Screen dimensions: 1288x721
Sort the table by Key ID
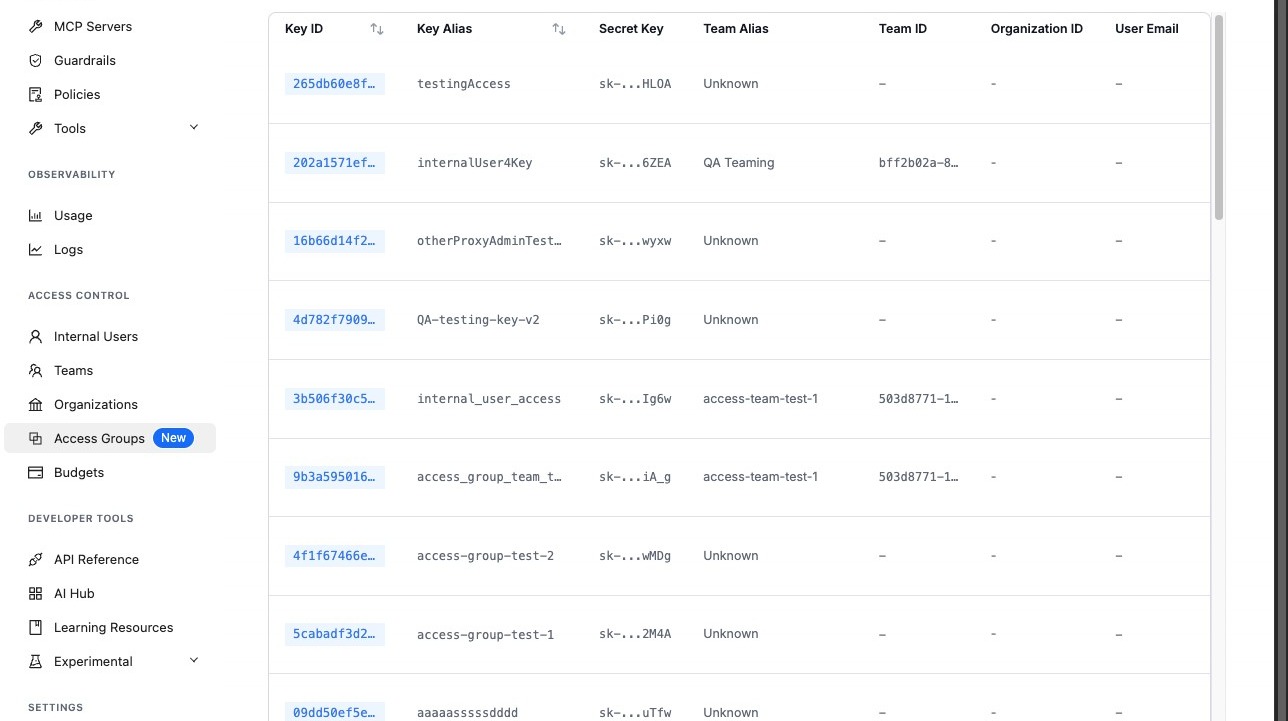[x=377, y=29]
